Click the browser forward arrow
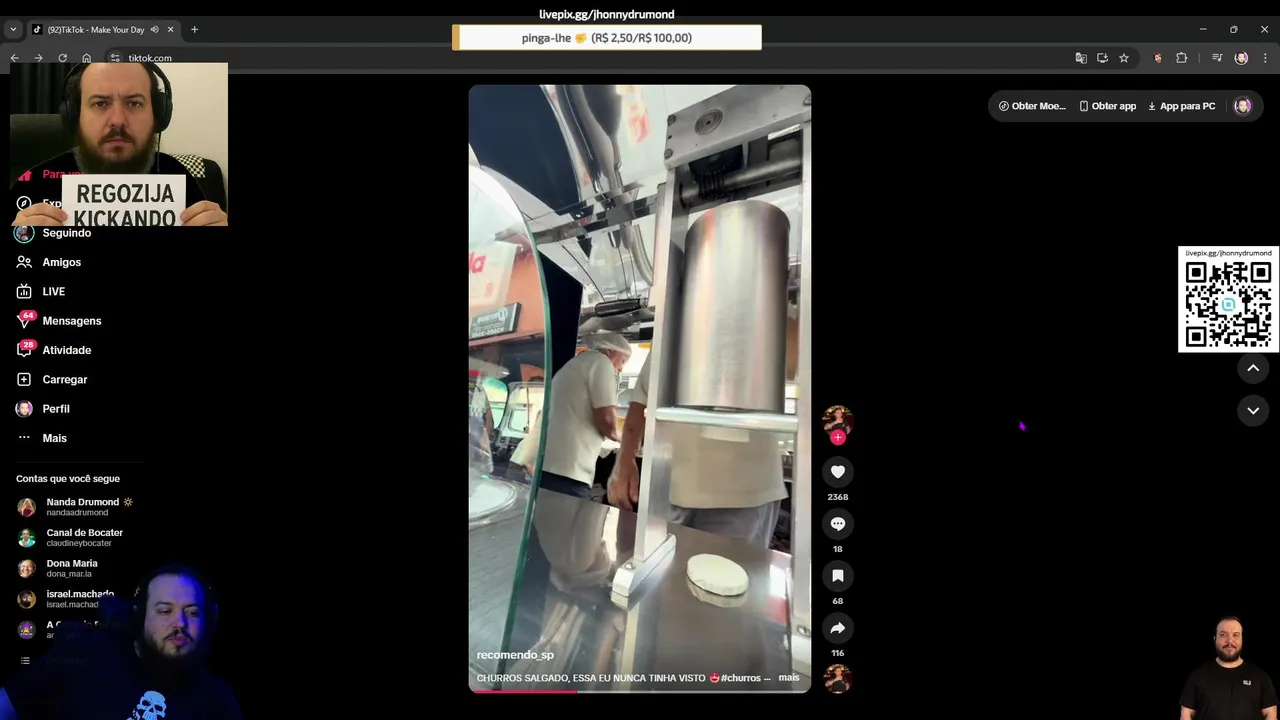The image size is (1280, 720). coord(39,58)
